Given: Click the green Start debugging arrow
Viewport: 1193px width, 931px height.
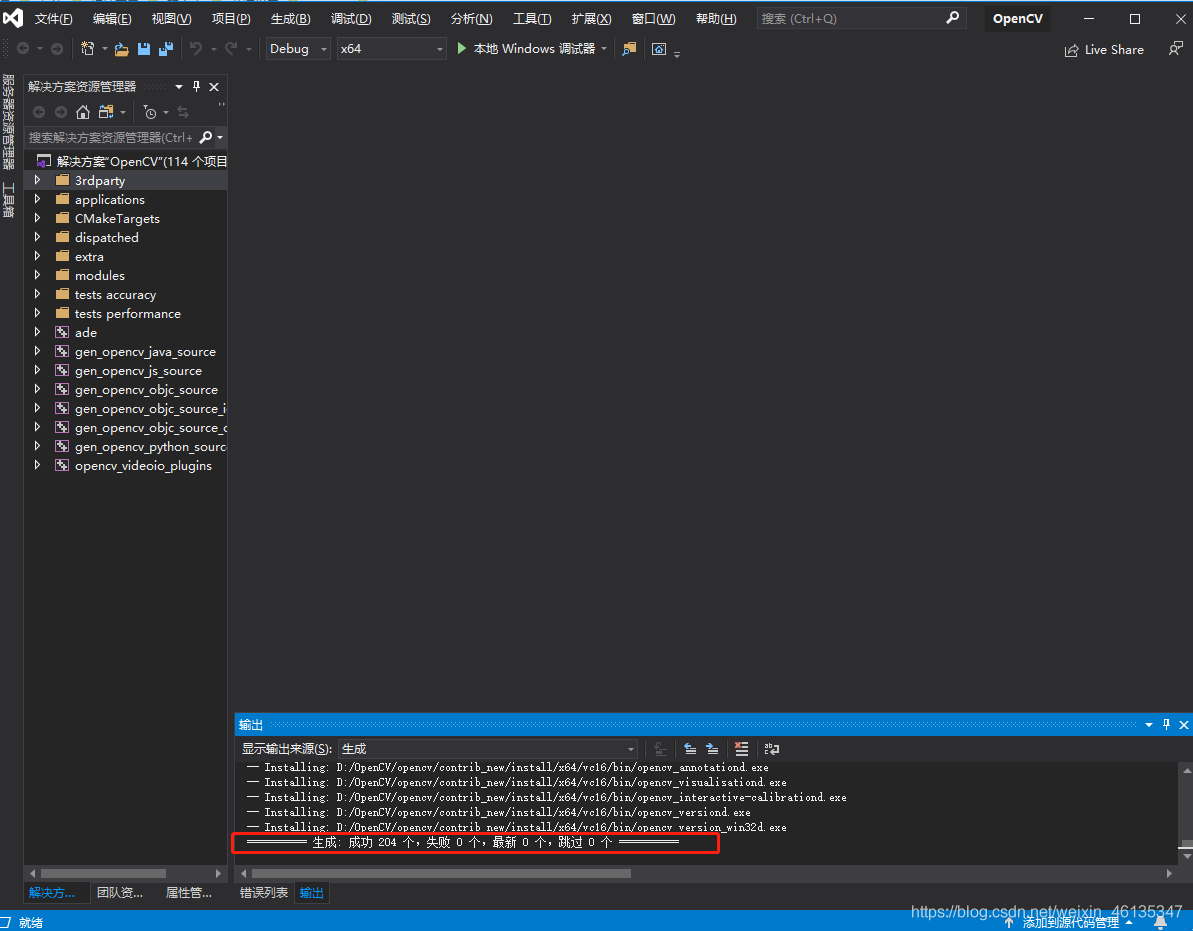Looking at the screenshot, I should pos(462,48).
